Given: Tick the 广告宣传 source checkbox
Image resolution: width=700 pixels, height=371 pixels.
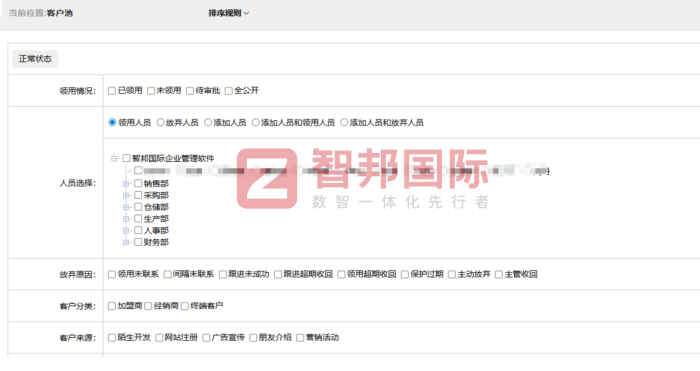Looking at the screenshot, I should click(206, 338).
